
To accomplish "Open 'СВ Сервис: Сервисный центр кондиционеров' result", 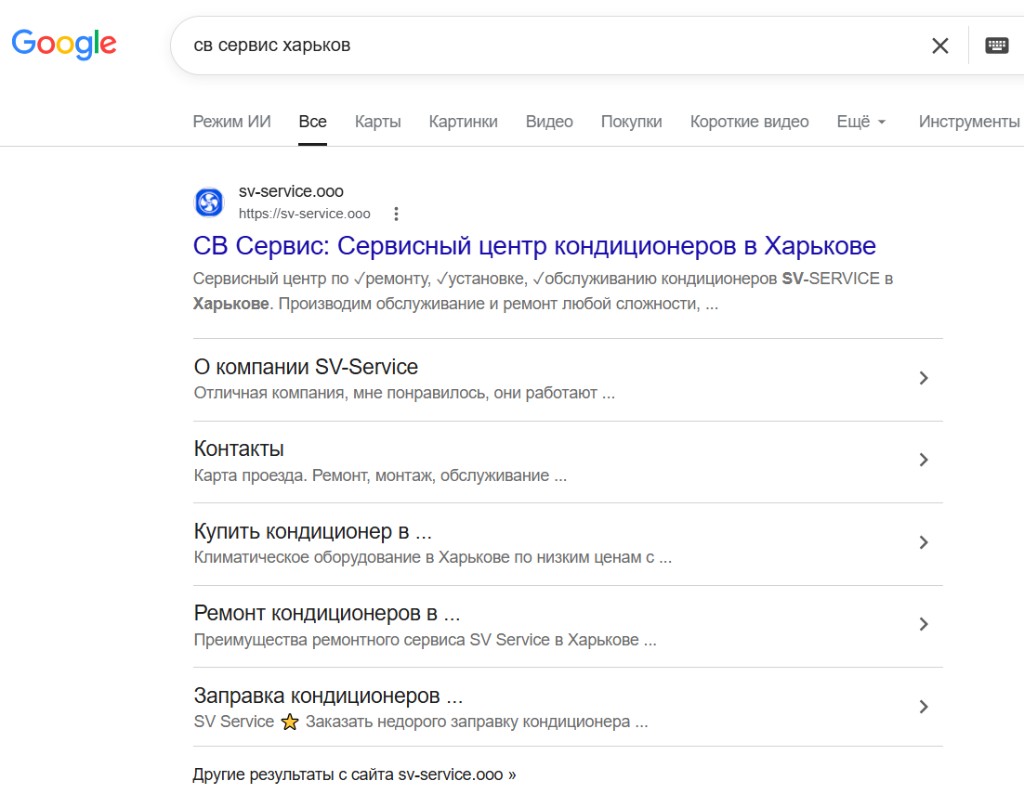I will 534,246.
